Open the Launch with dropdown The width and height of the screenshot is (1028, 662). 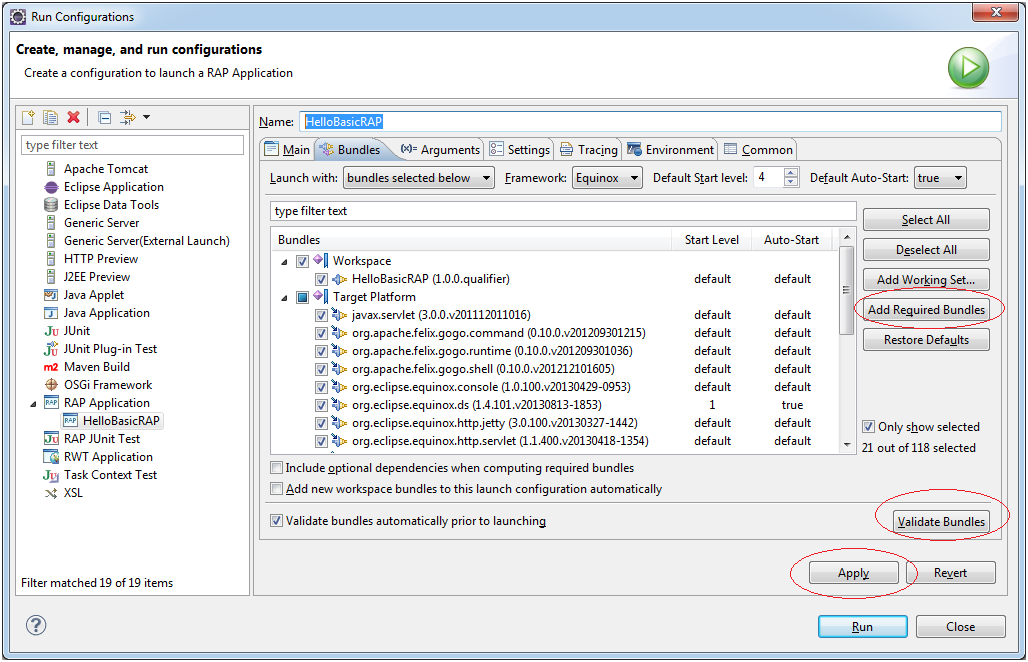[x=419, y=178]
